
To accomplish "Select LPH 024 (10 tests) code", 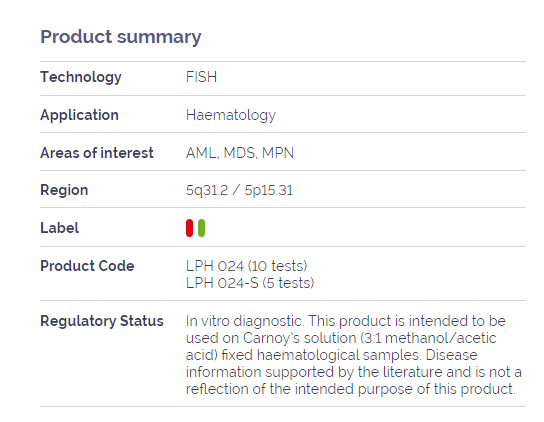I will pos(247,266).
